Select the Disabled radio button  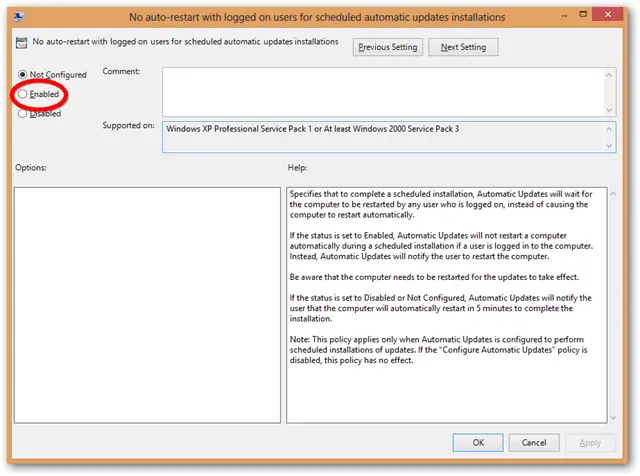(x=22, y=114)
